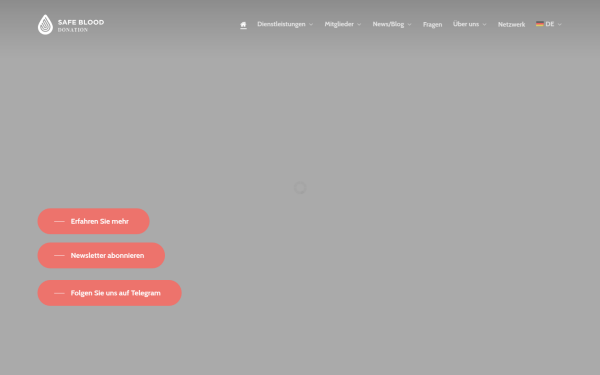Image resolution: width=600 pixels, height=375 pixels.
Task: Click the SAFE BLOOD logo text
Action: (81, 22)
